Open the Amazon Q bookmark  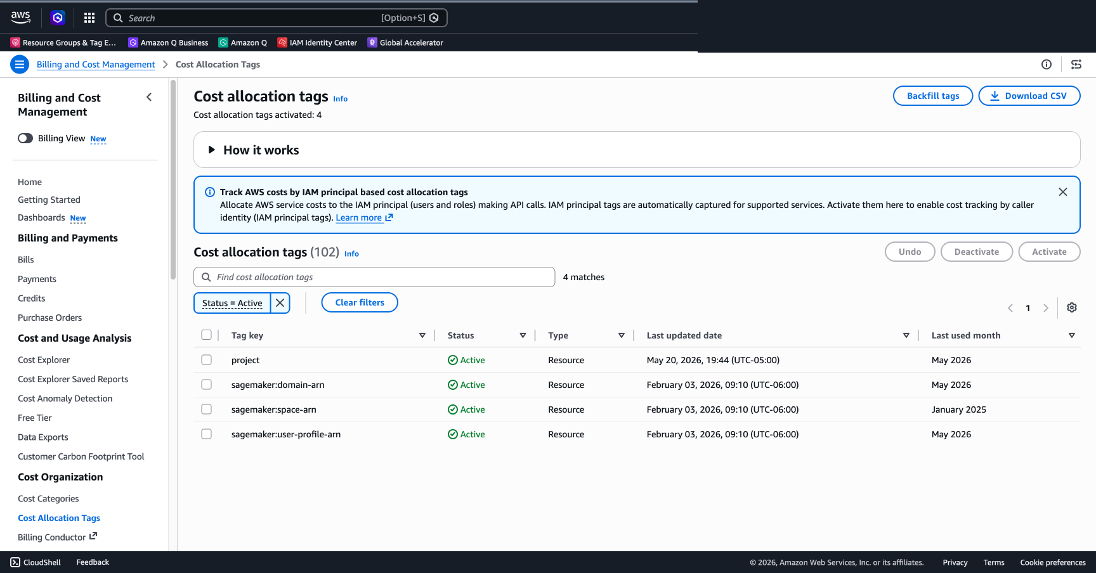243,43
